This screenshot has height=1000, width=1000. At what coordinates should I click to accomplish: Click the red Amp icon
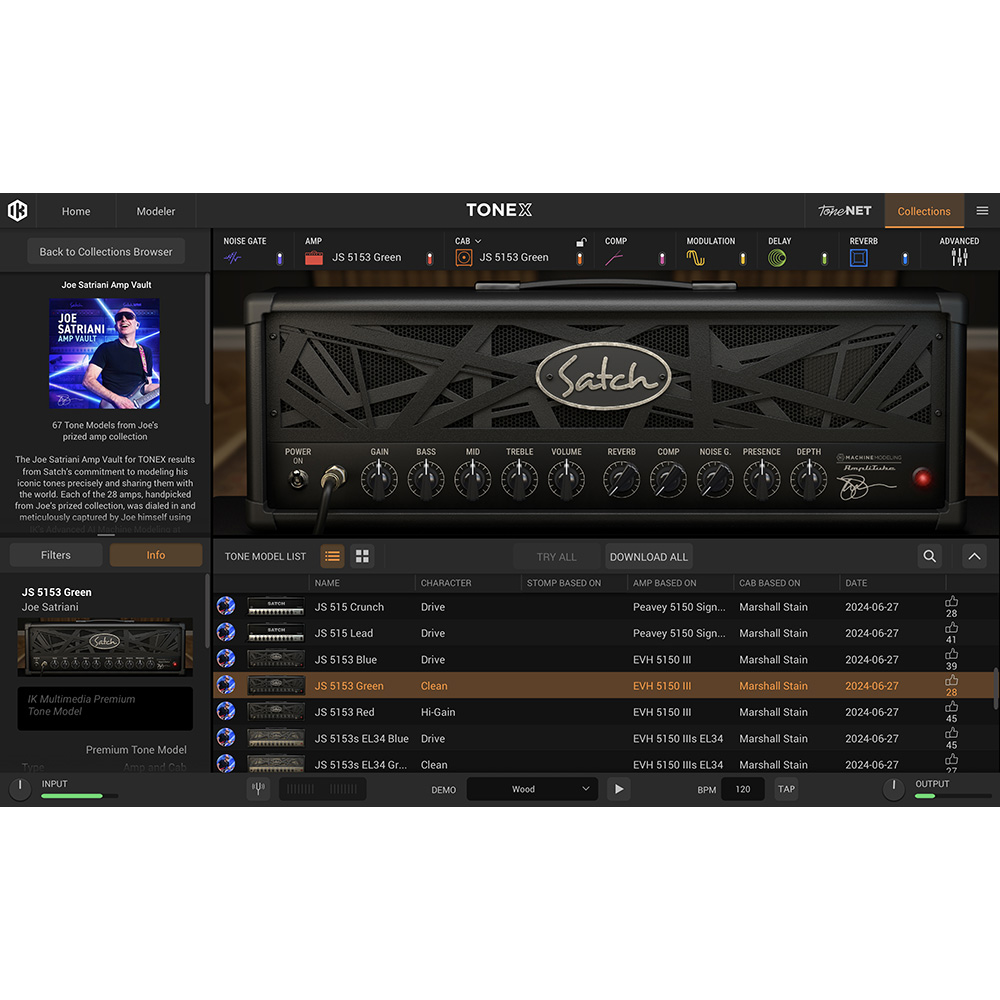[x=314, y=258]
